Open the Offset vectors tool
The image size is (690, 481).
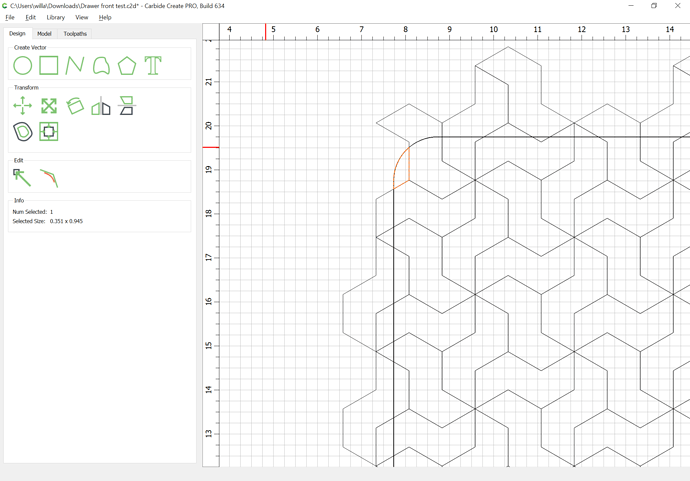(22, 132)
